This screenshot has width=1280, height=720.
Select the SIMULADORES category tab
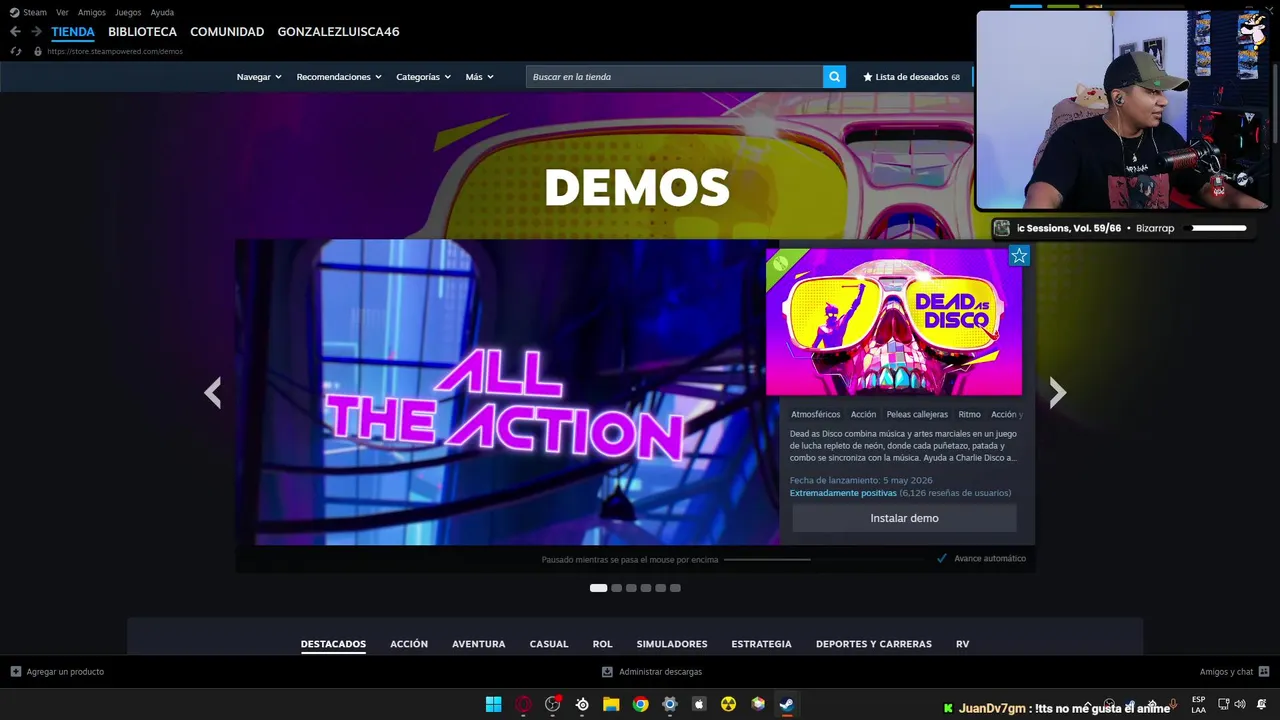(x=672, y=644)
